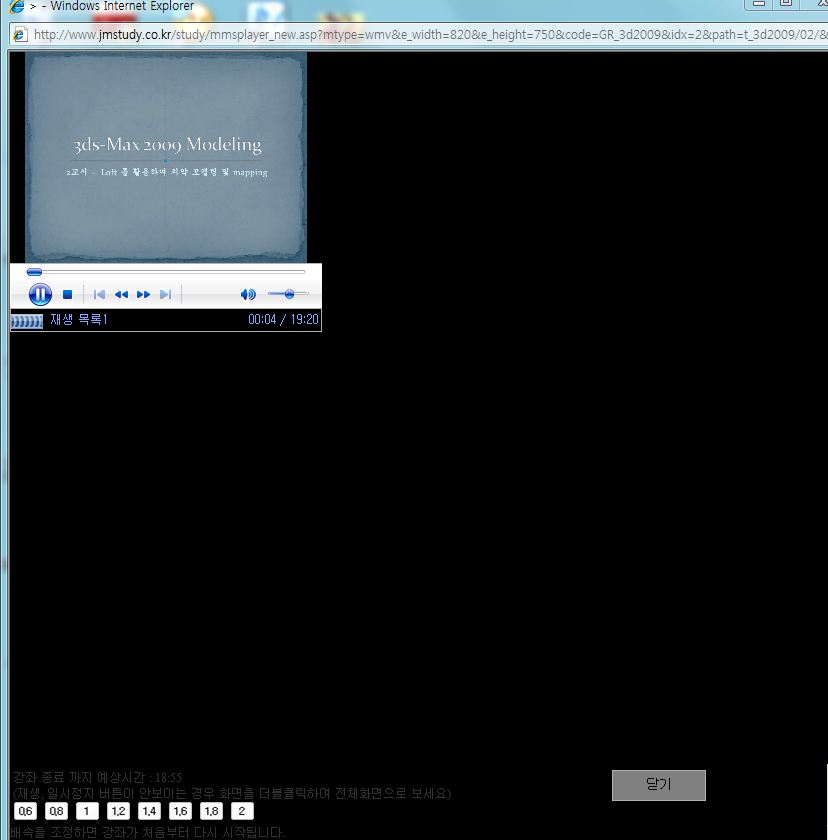828x840 pixels.
Task: Set playback speed to 1.2
Action: 118,811
